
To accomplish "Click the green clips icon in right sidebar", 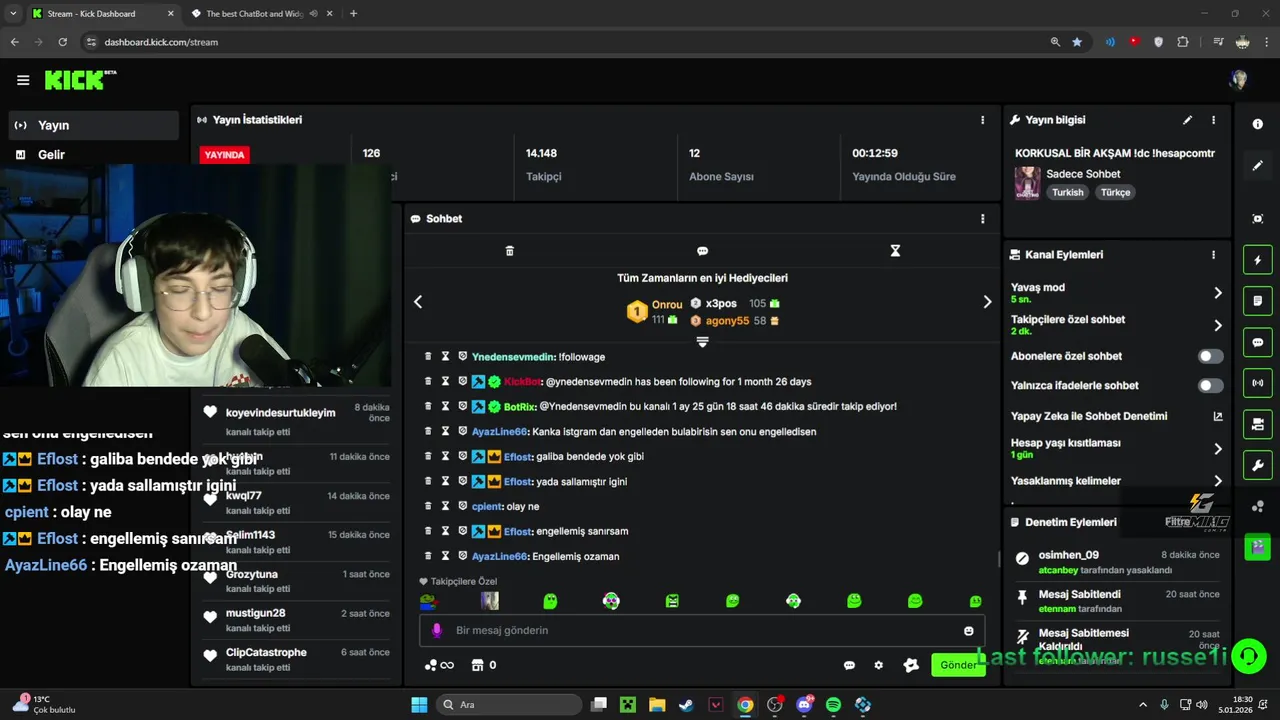I will point(1258,547).
